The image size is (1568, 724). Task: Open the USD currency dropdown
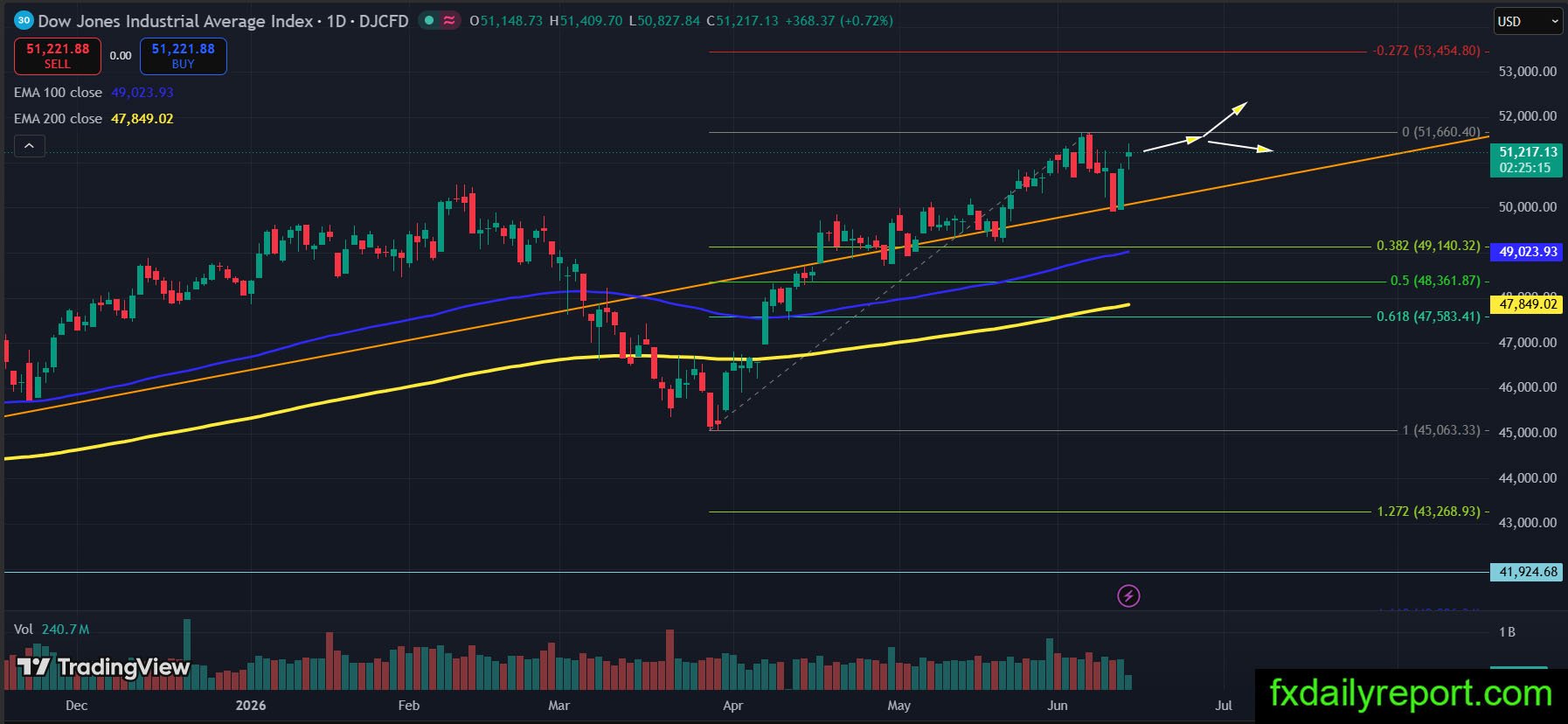(x=1528, y=22)
